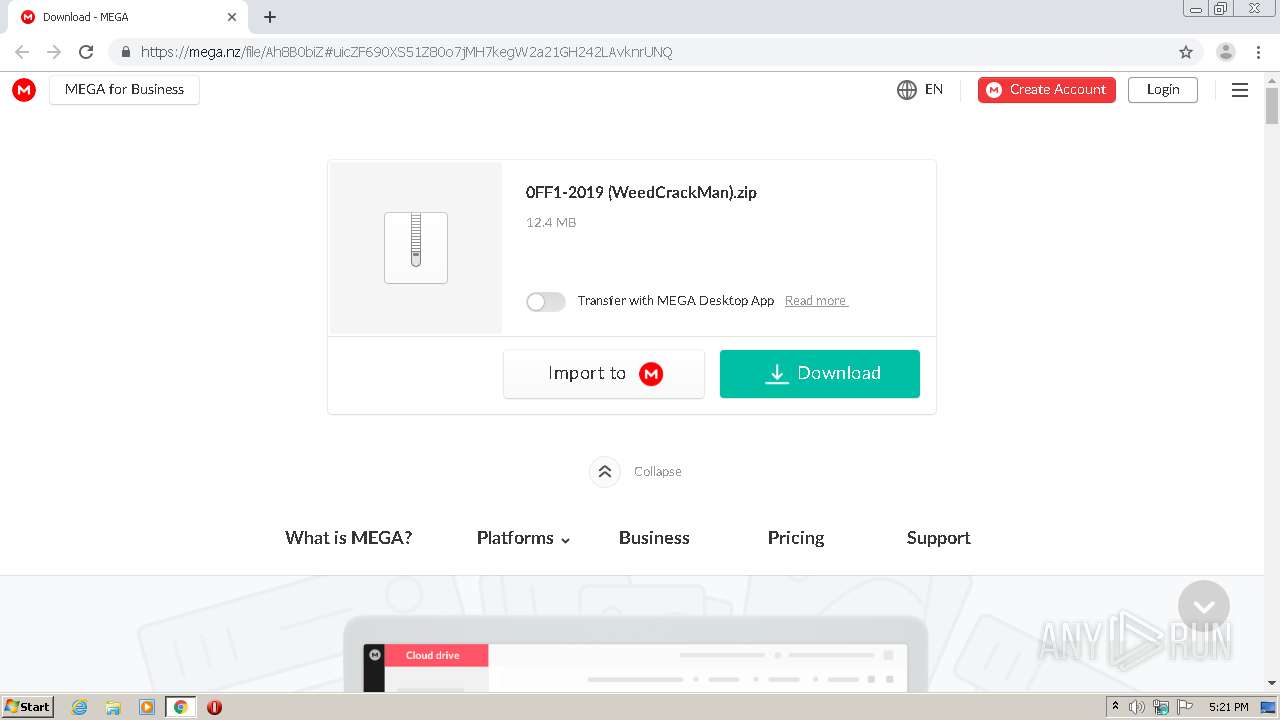Viewport: 1280px width, 720px height.
Task: Click the address bar URL
Action: click(x=406, y=52)
